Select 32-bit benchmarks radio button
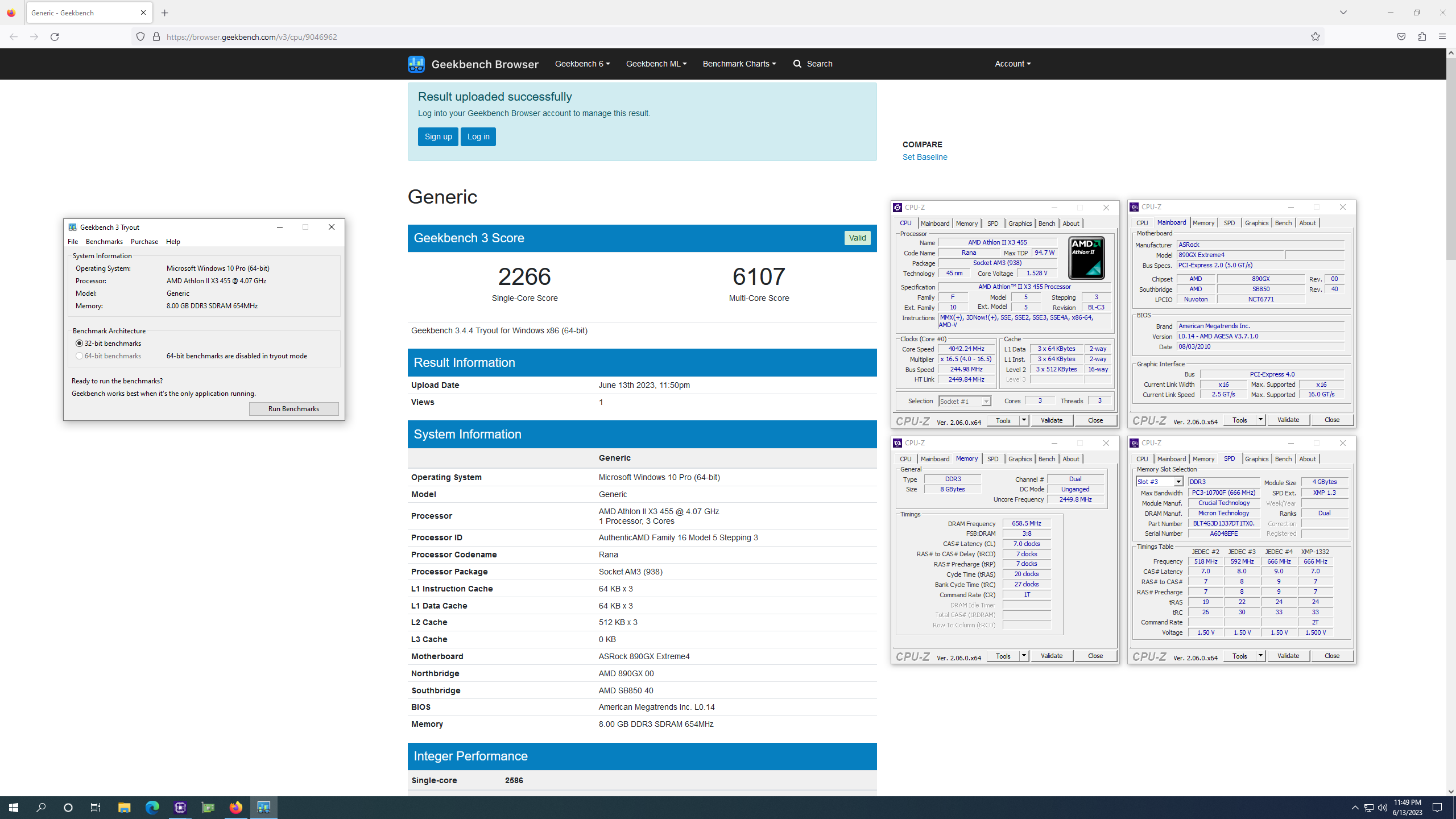Viewport: 1456px width, 819px height. (79, 344)
